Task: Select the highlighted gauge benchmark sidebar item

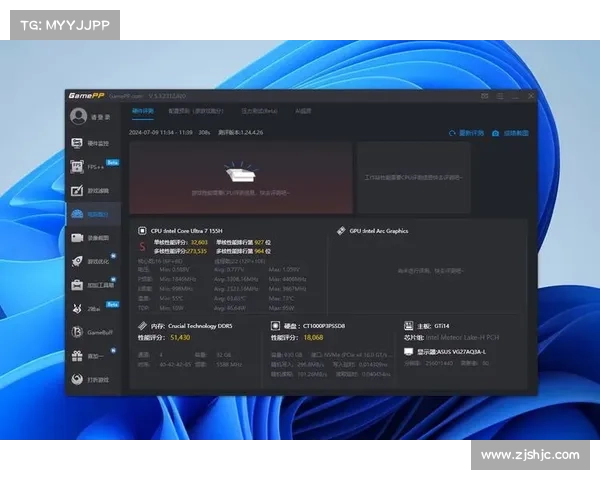Action: point(93,214)
